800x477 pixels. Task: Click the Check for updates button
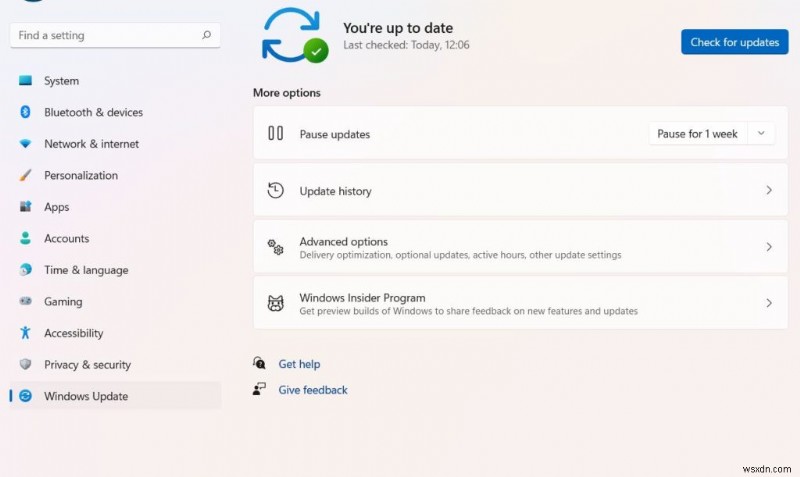(x=735, y=42)
